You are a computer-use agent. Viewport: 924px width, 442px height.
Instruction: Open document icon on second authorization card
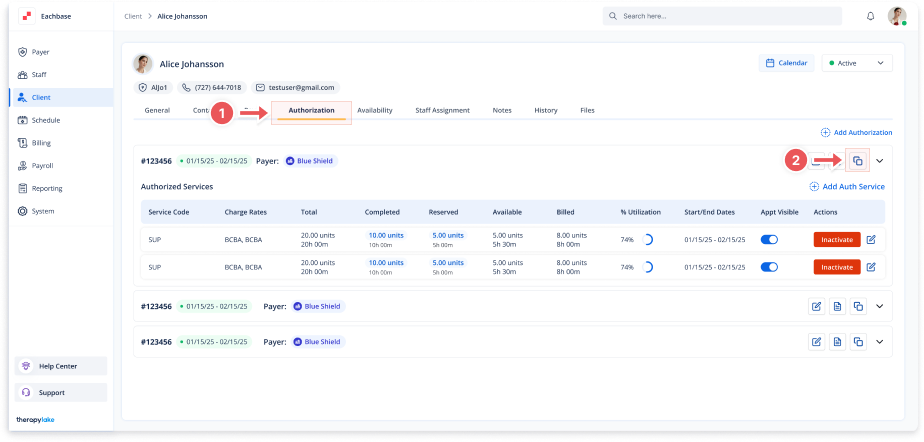pos(837,307)
